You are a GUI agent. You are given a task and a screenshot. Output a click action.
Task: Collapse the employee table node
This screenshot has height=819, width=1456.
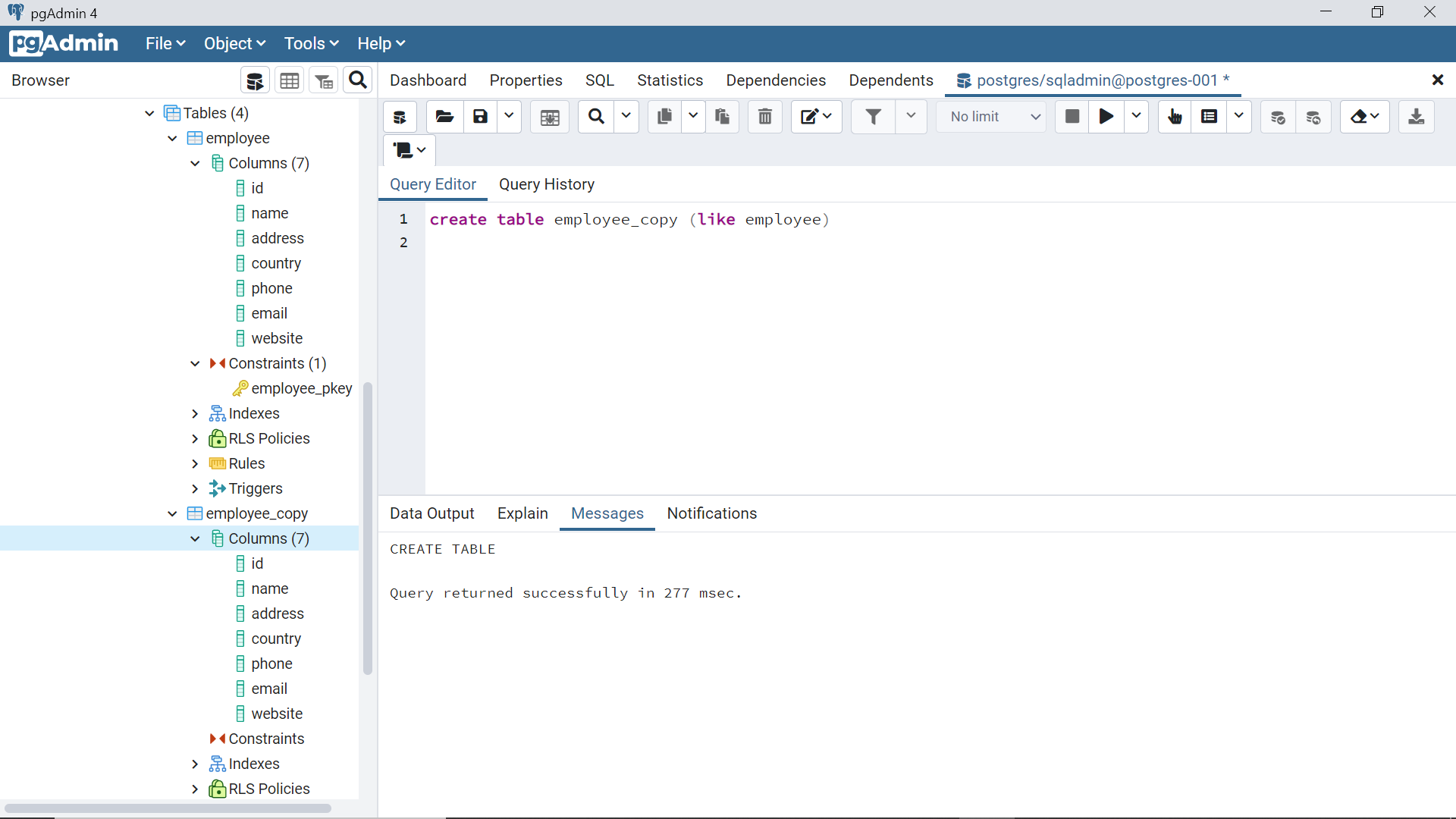[x=171, y=138]
